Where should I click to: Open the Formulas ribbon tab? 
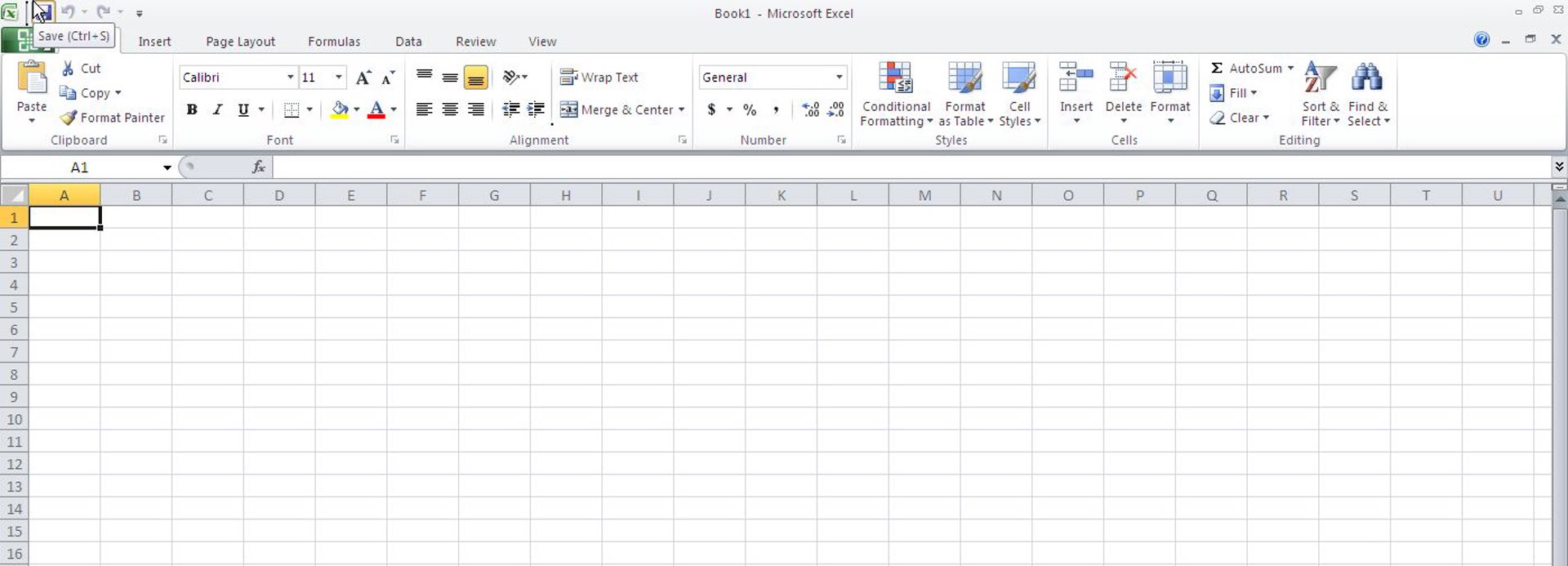coord(334,42)
